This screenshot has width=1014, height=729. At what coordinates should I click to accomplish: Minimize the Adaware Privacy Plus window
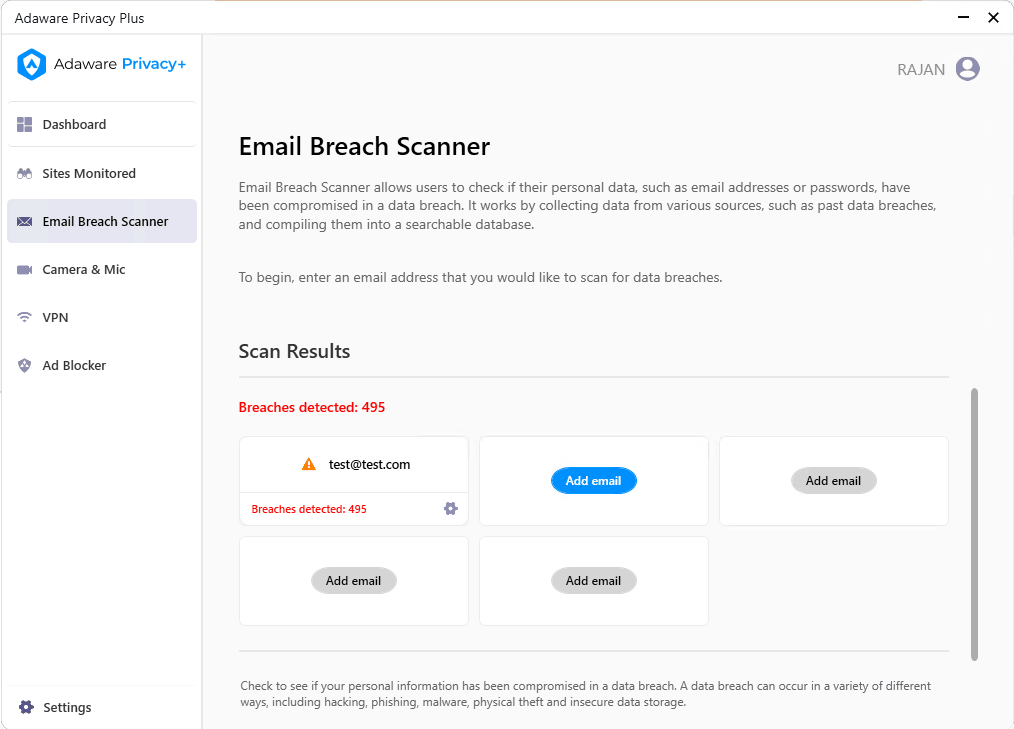tap(963, 18)
